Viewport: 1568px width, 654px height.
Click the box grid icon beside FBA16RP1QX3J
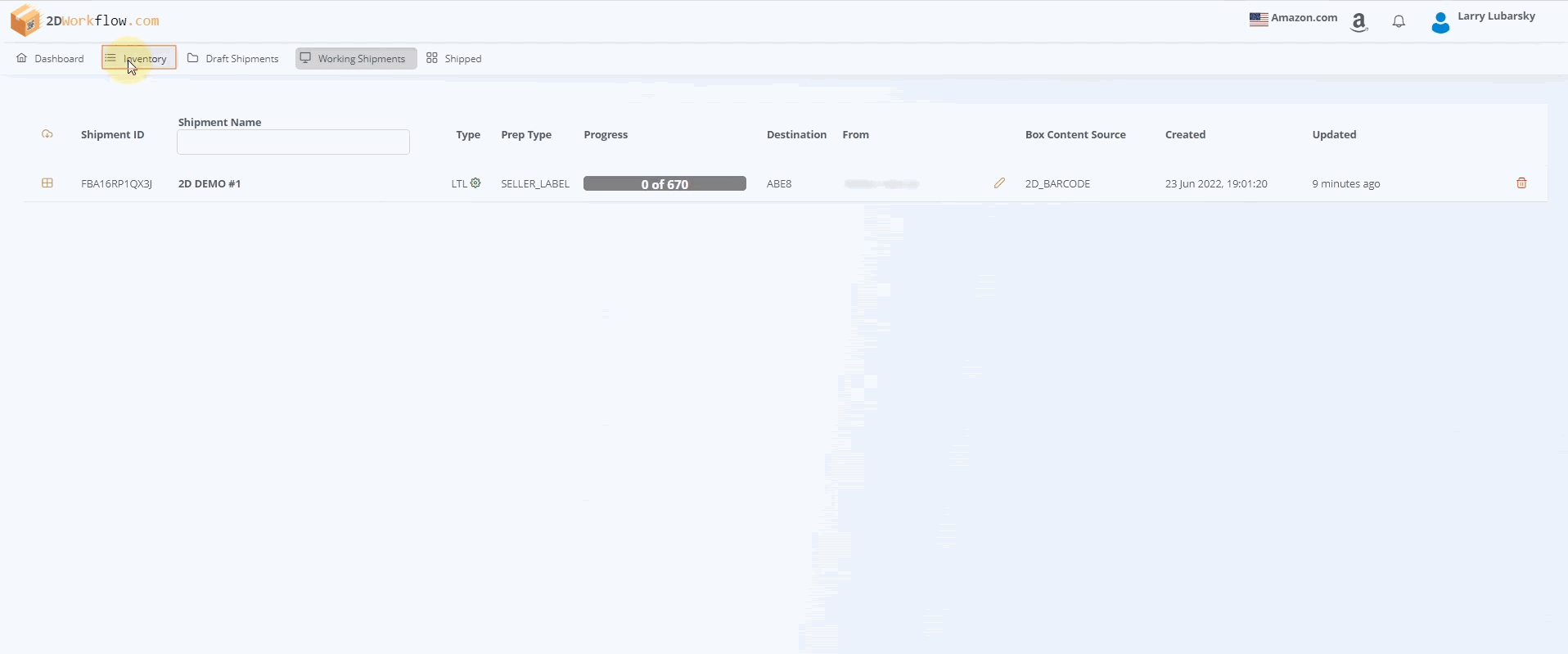click(x=47, y=183)
